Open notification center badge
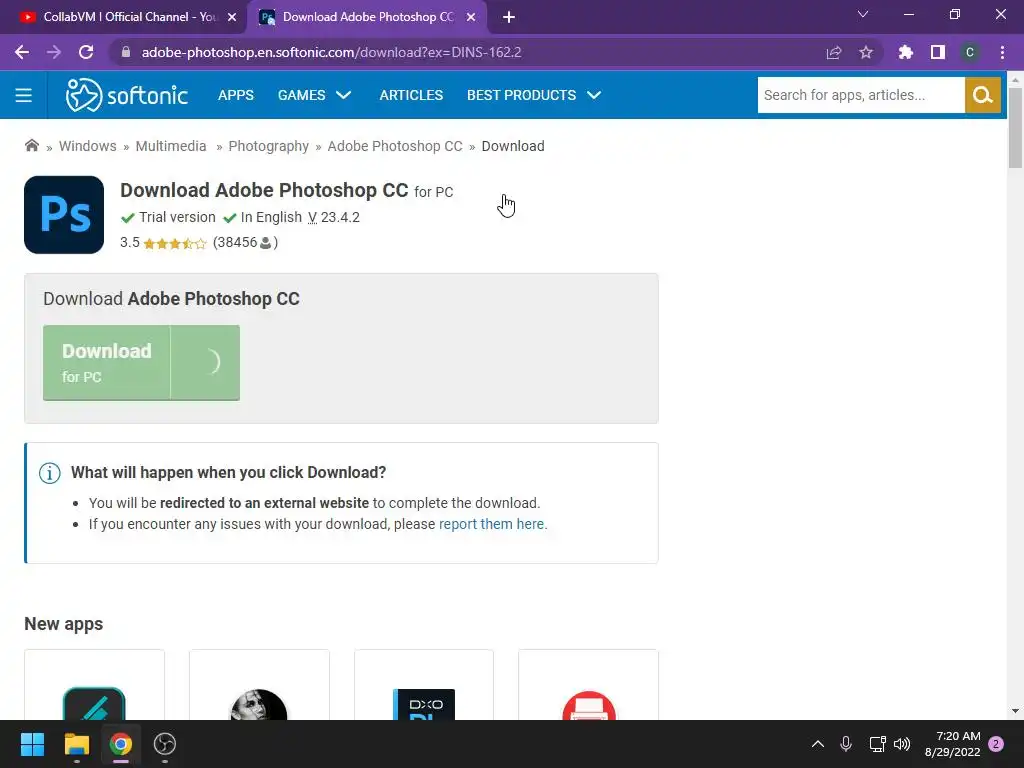Screen dimensions: 1024x768 (x=996, y=744)
